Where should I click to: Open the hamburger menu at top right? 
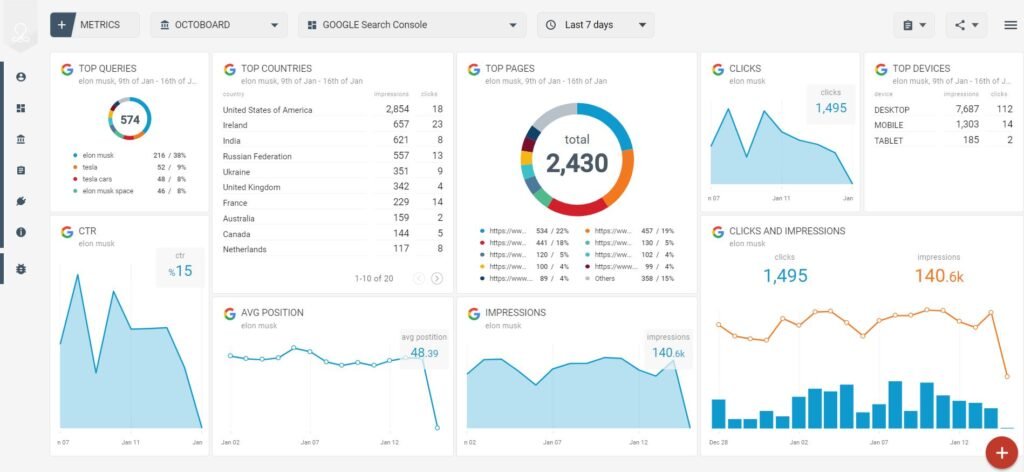pyautogui.click(x=1010, y=25)
